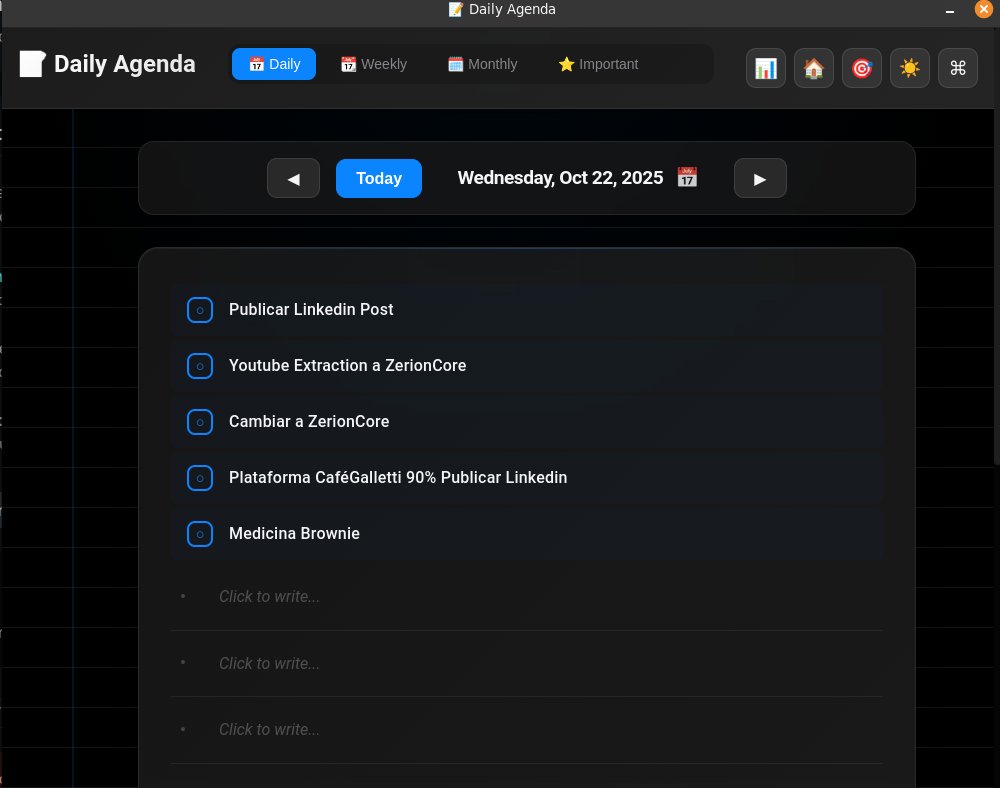Check off Youtube Extraction a ZerionCore task
This screenshot has height=788, width=1000.
tap(200, 366)
